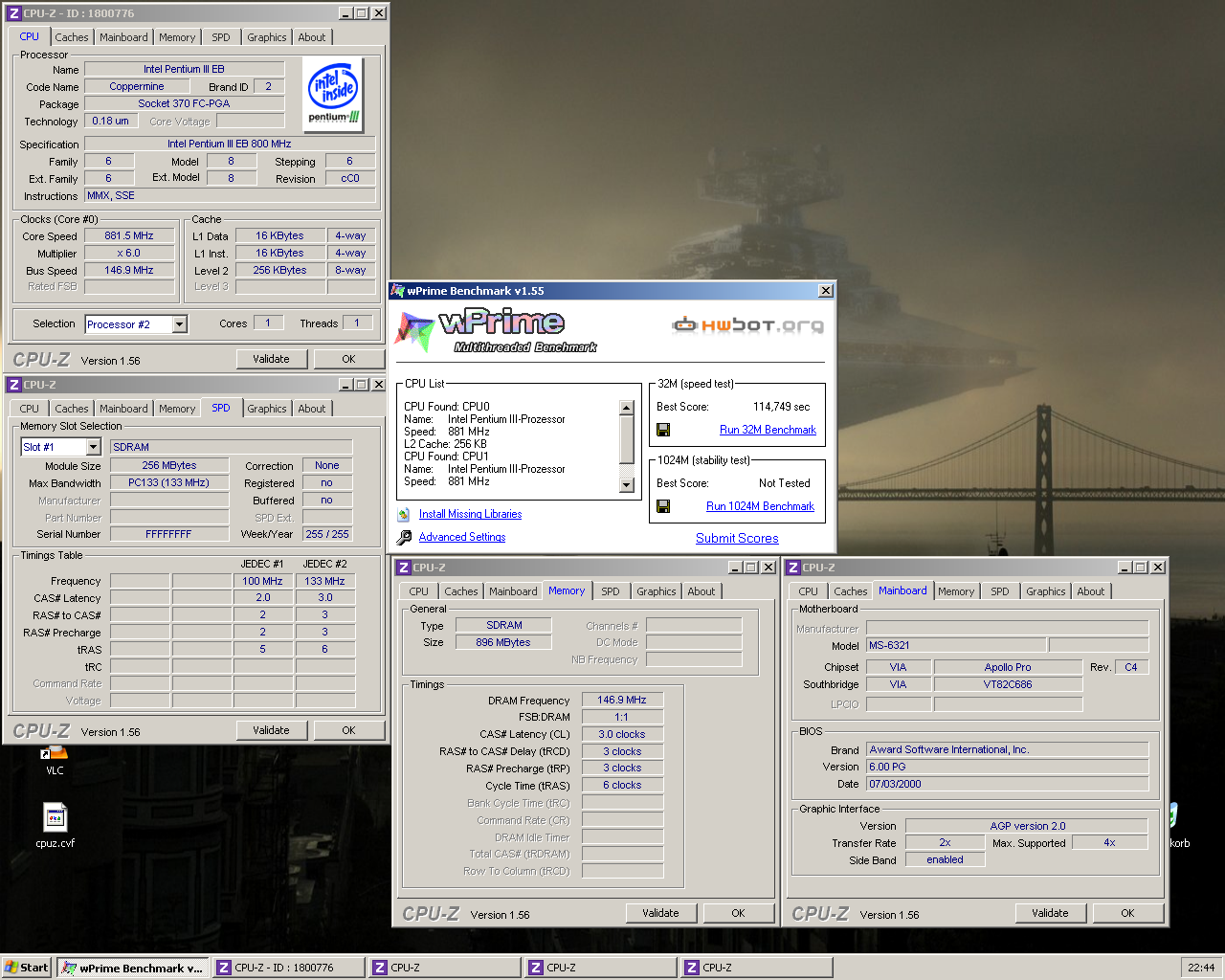Click the BIOS Date value 07/03/2000

(x=1008, y=784)
